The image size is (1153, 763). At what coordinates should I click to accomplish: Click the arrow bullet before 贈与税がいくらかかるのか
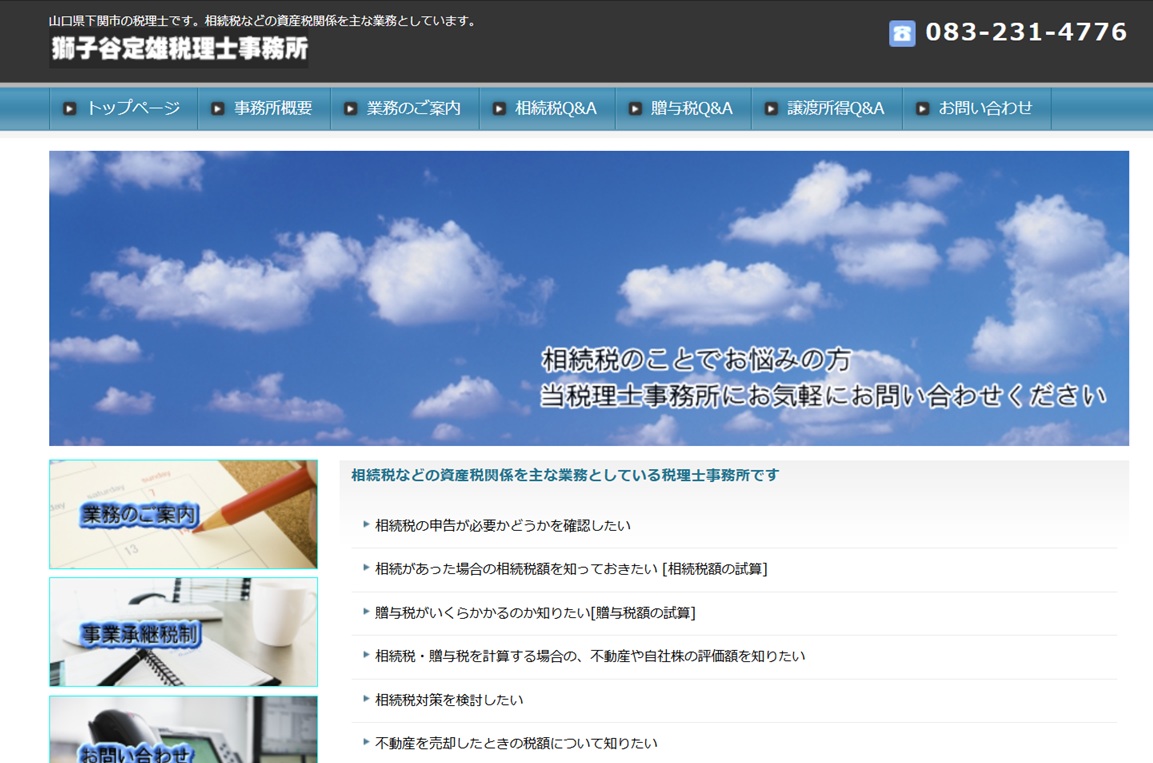point(365,612)
